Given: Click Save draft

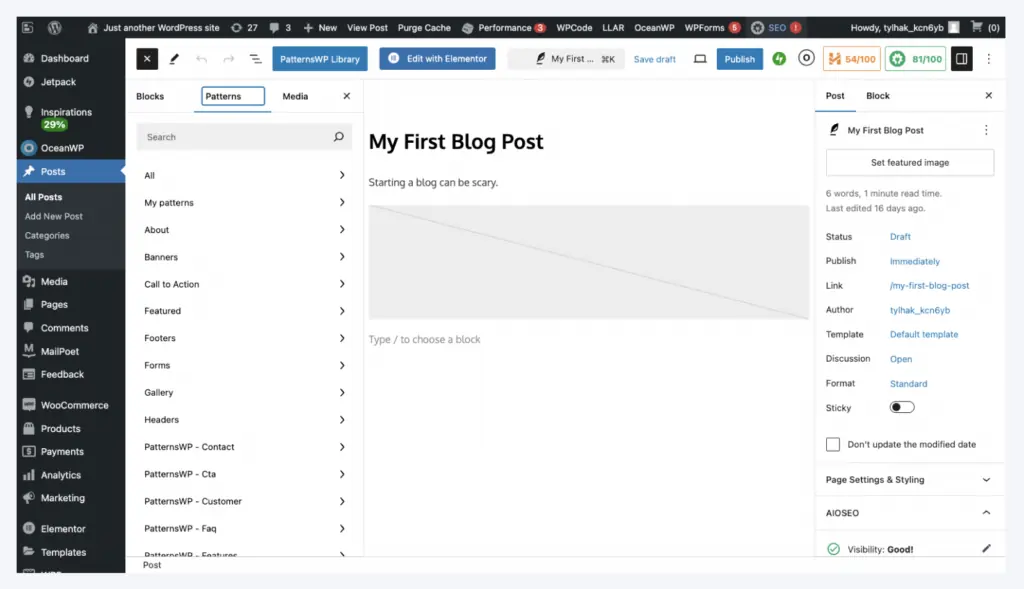Looking at the screenshot, I should pyautogui.click(x=654, y=59).
